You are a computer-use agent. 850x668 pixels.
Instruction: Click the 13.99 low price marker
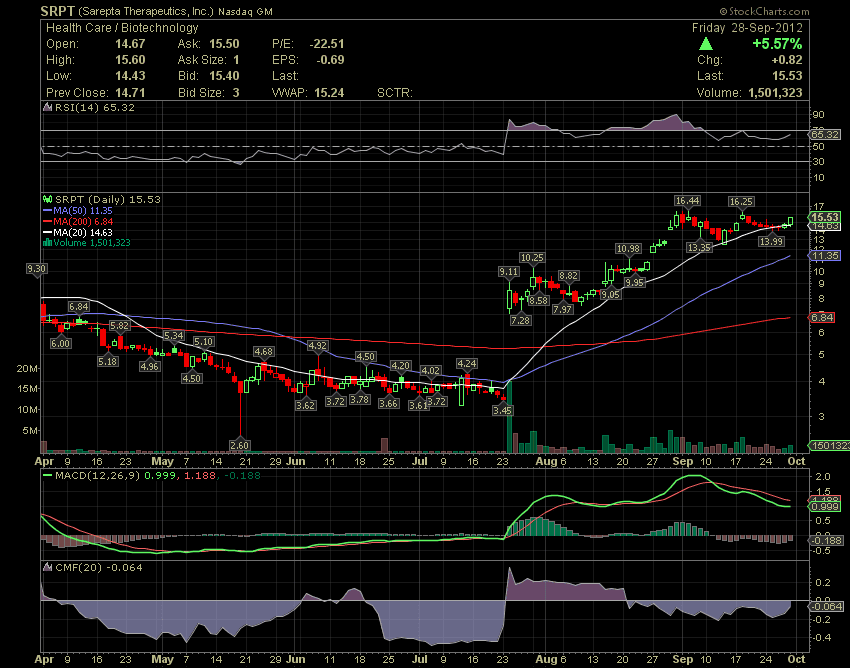[771, 241]
